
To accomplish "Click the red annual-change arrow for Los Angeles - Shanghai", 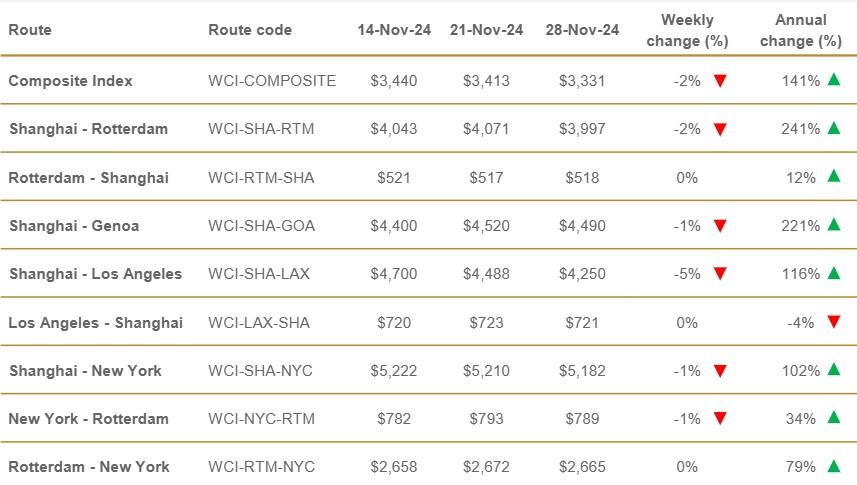I will 833,322.
